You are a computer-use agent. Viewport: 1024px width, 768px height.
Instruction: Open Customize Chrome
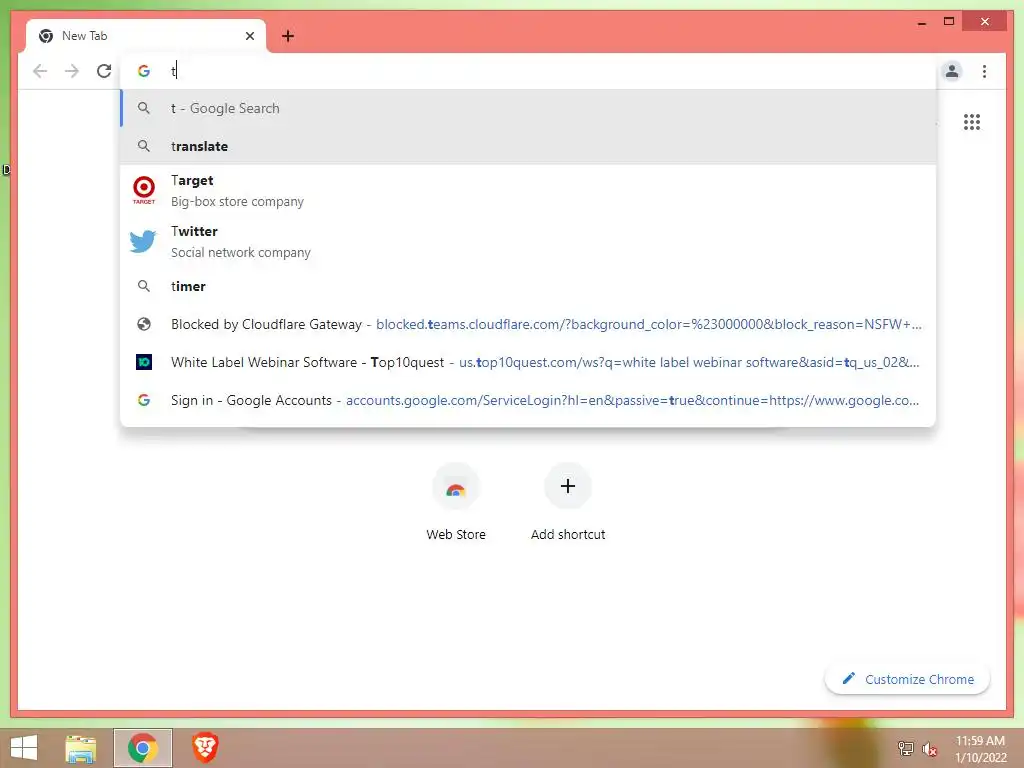click(907, 679)
